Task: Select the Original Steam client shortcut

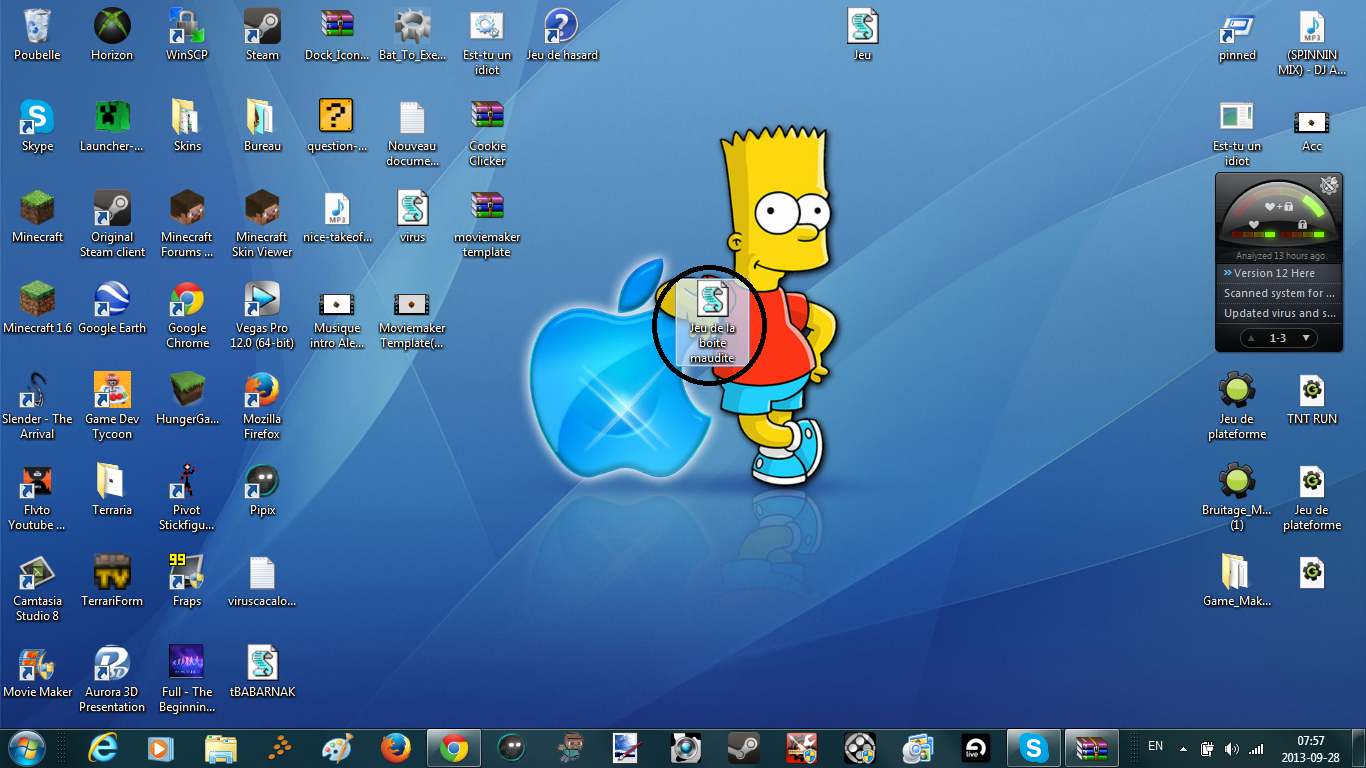Action: tap(112, 224)
